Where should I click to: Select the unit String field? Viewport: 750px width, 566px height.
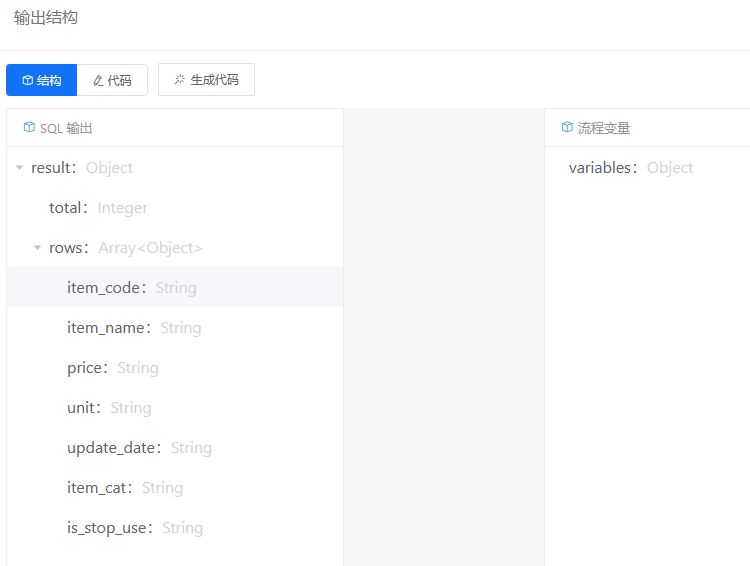tap(109, 408)
